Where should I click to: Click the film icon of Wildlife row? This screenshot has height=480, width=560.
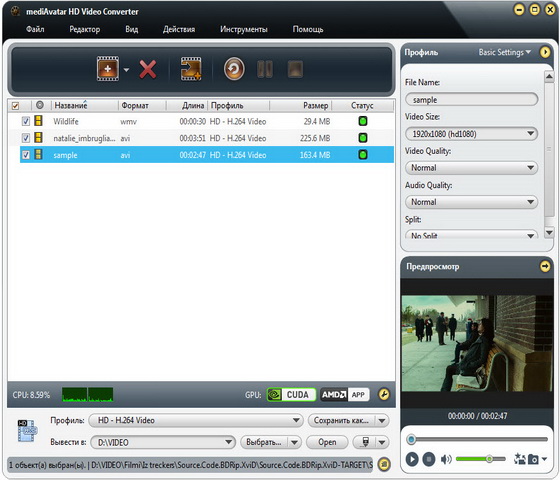click(x=38, y=121)
